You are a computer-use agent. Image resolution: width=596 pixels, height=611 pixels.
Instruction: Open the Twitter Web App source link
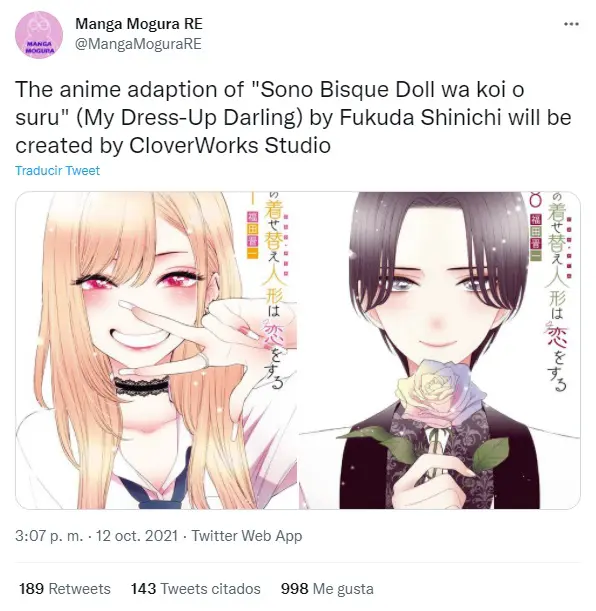pyautogui.click(x=247, y=536)
